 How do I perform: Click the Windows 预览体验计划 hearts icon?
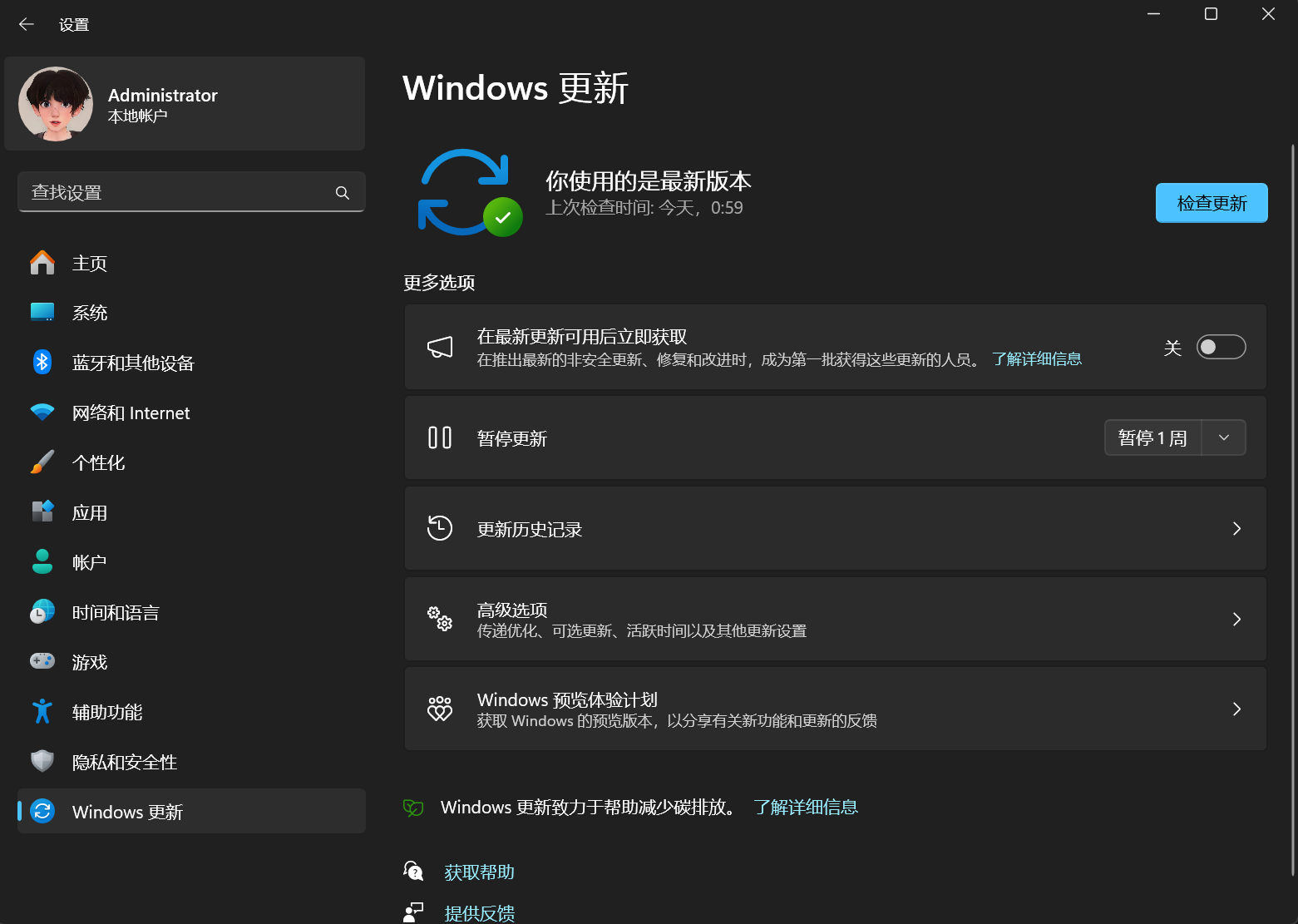[x=440, y=709]
